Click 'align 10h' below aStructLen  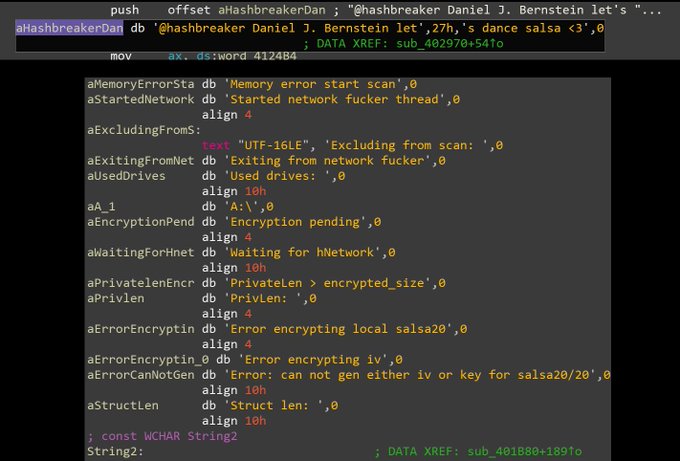click(234, 421)
